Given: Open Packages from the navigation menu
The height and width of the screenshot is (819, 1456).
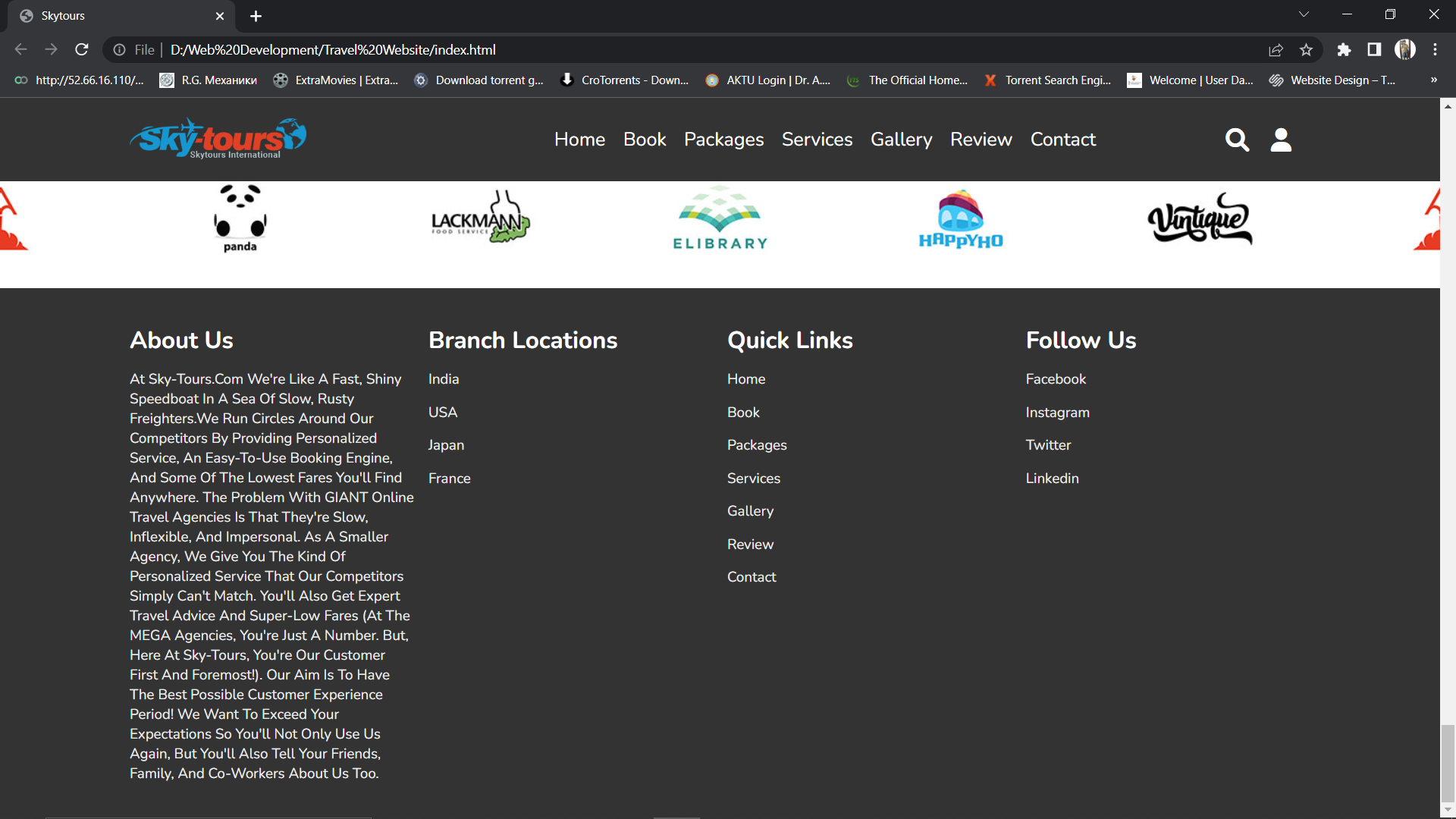Looking at the screenshot, I should pyautogui.click(x=723, y=140).
